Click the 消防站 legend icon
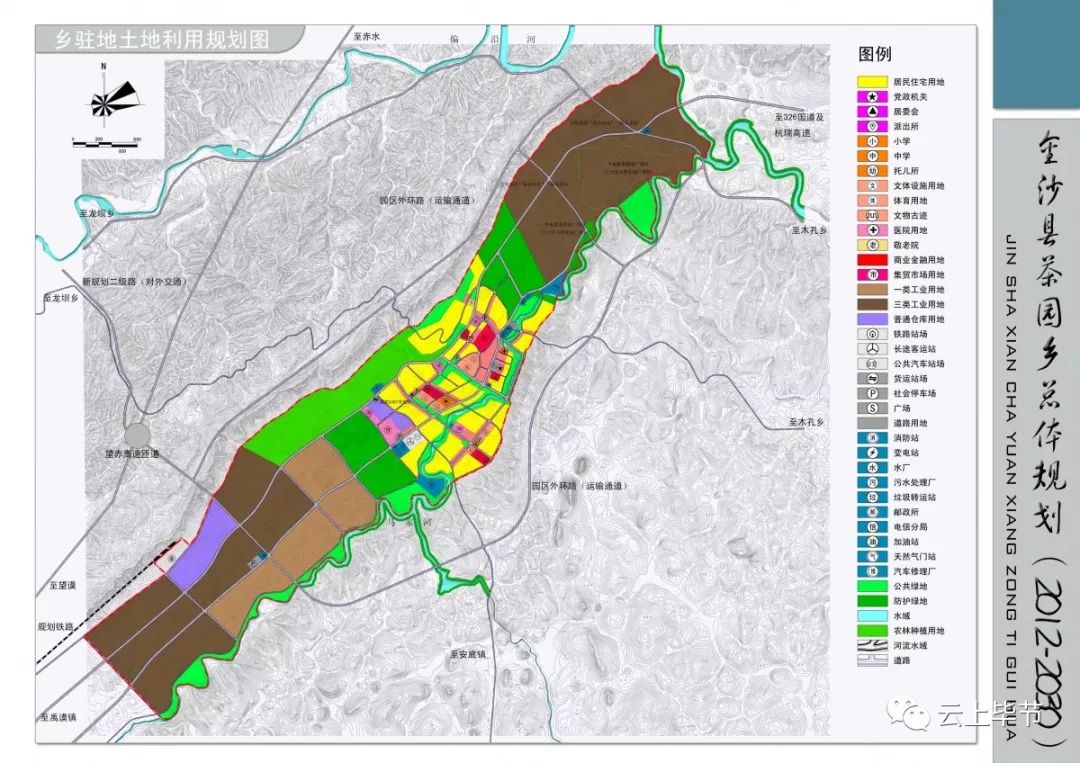The height and width of the screenshot is (763, 1080). 872,438
